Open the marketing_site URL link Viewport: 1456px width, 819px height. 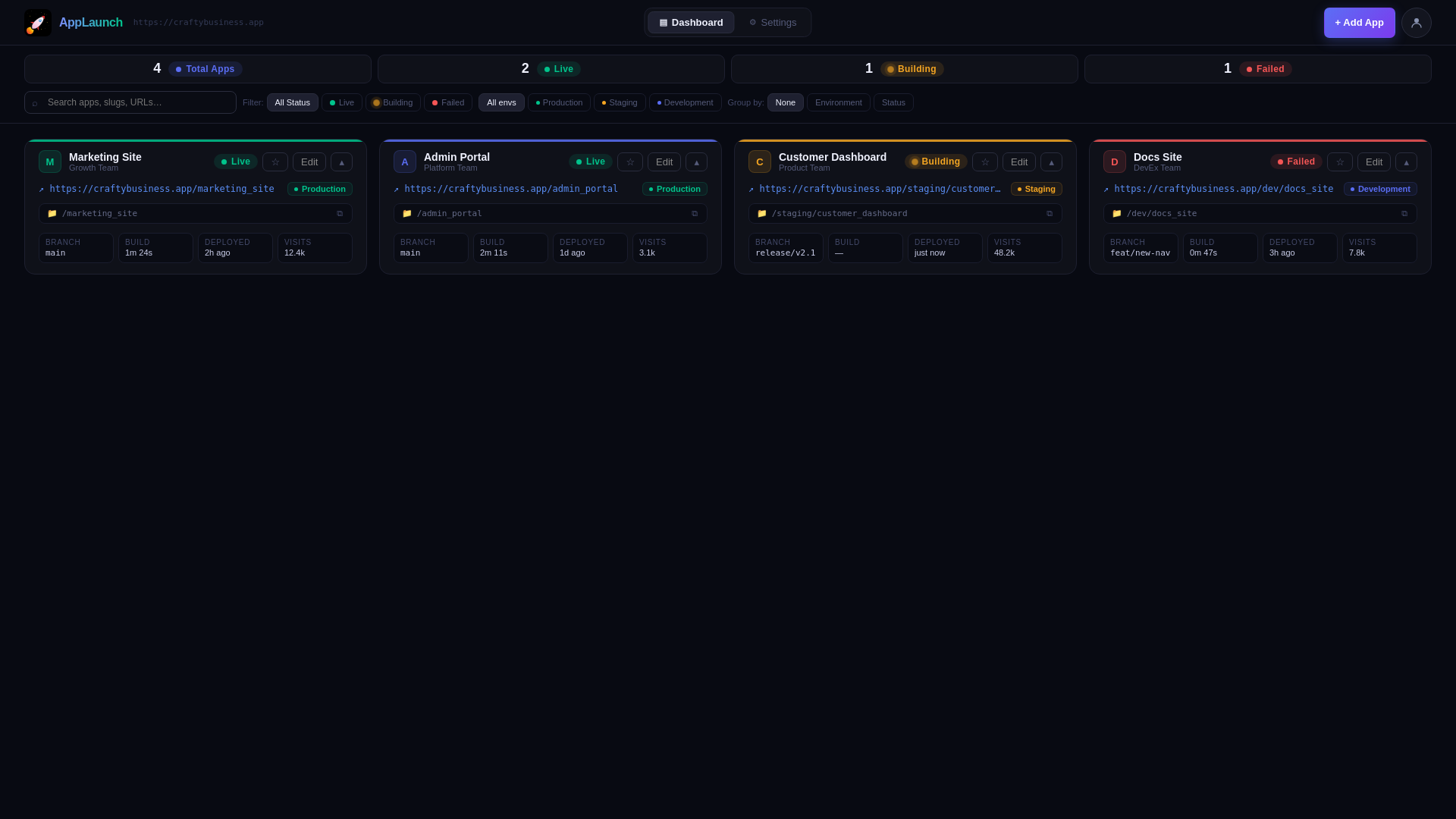click(x=157, y=189)
